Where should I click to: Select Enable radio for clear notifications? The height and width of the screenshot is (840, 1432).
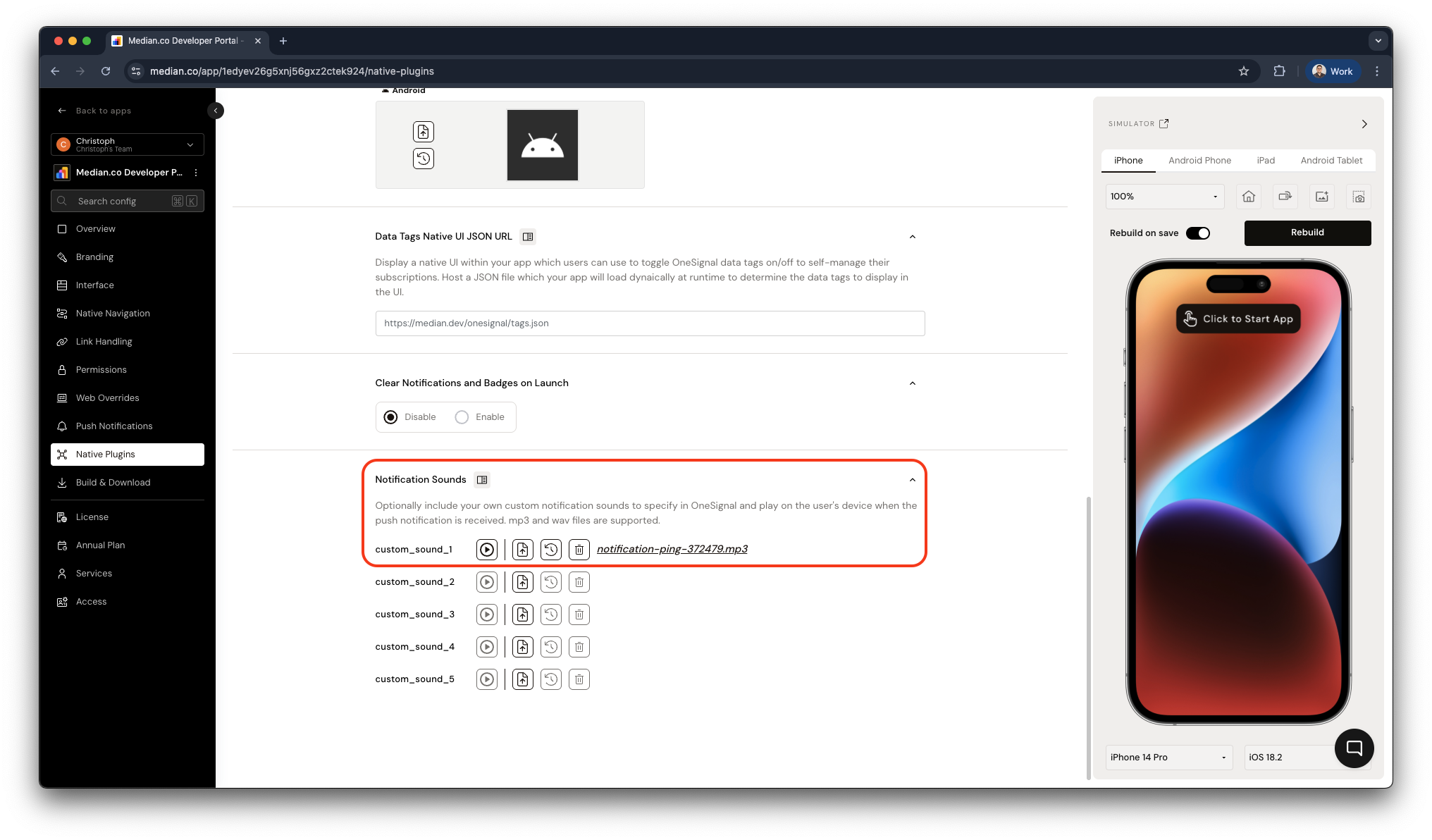click(x=462, y=417)
